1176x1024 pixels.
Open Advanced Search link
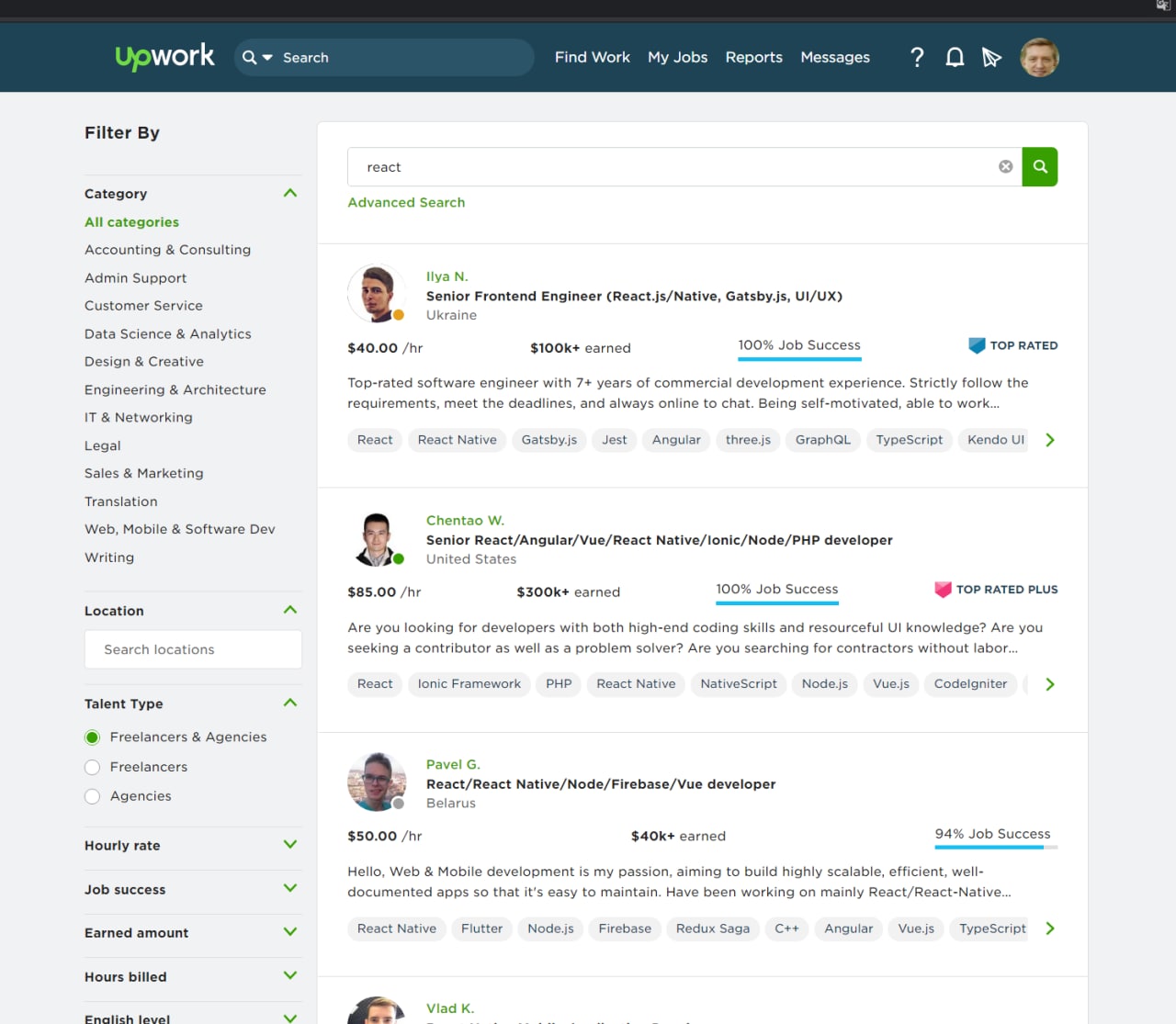pyautogui.click(x=406, y=203)
